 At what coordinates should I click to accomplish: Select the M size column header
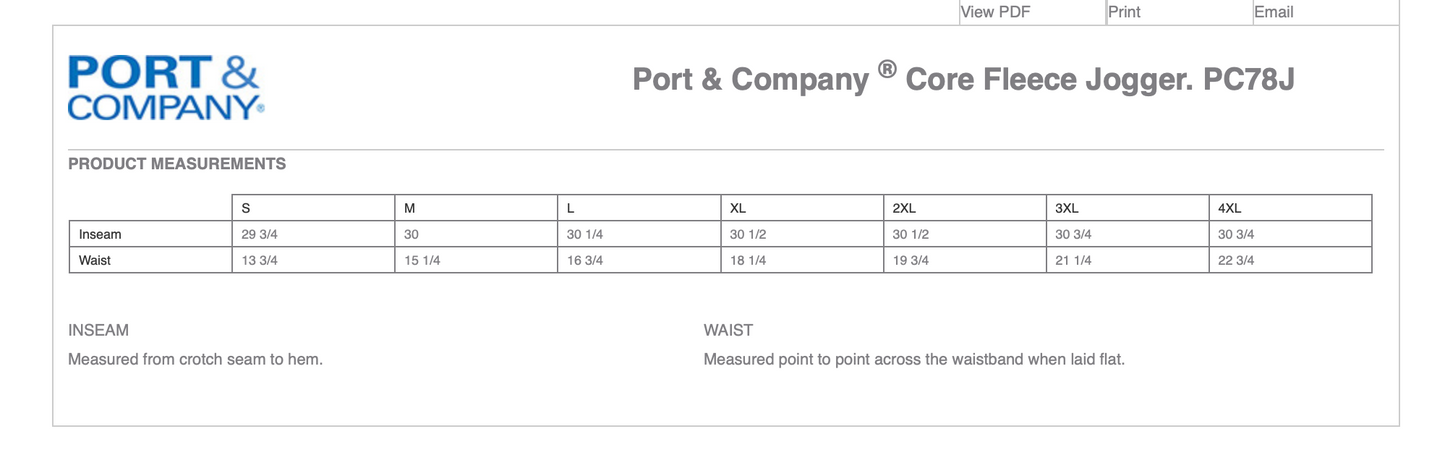pyautogui.click(x=409, y=208)
